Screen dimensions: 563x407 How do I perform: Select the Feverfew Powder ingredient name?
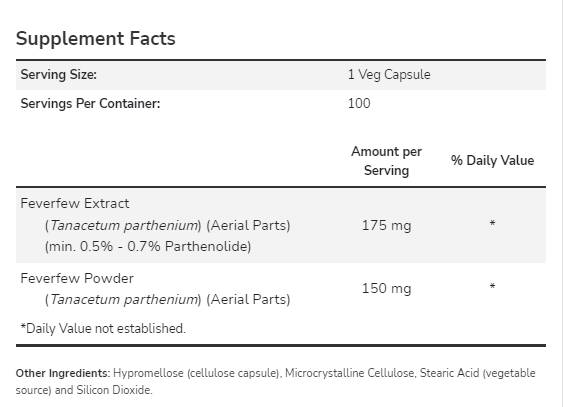pyautogui.click(x=77, y=279)
